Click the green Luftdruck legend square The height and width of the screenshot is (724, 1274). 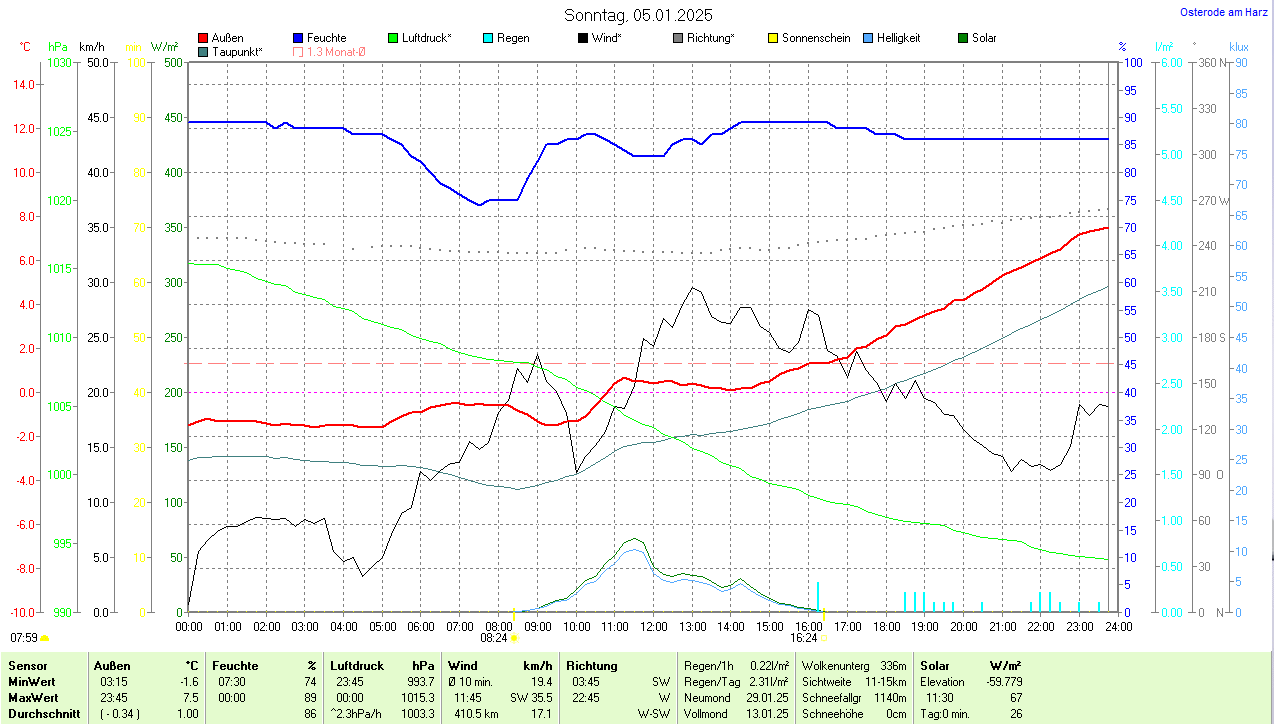[393, 38]
